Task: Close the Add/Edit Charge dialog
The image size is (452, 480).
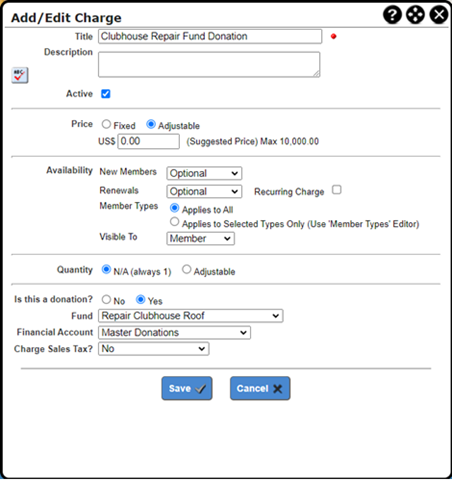Action: [439, 15]
